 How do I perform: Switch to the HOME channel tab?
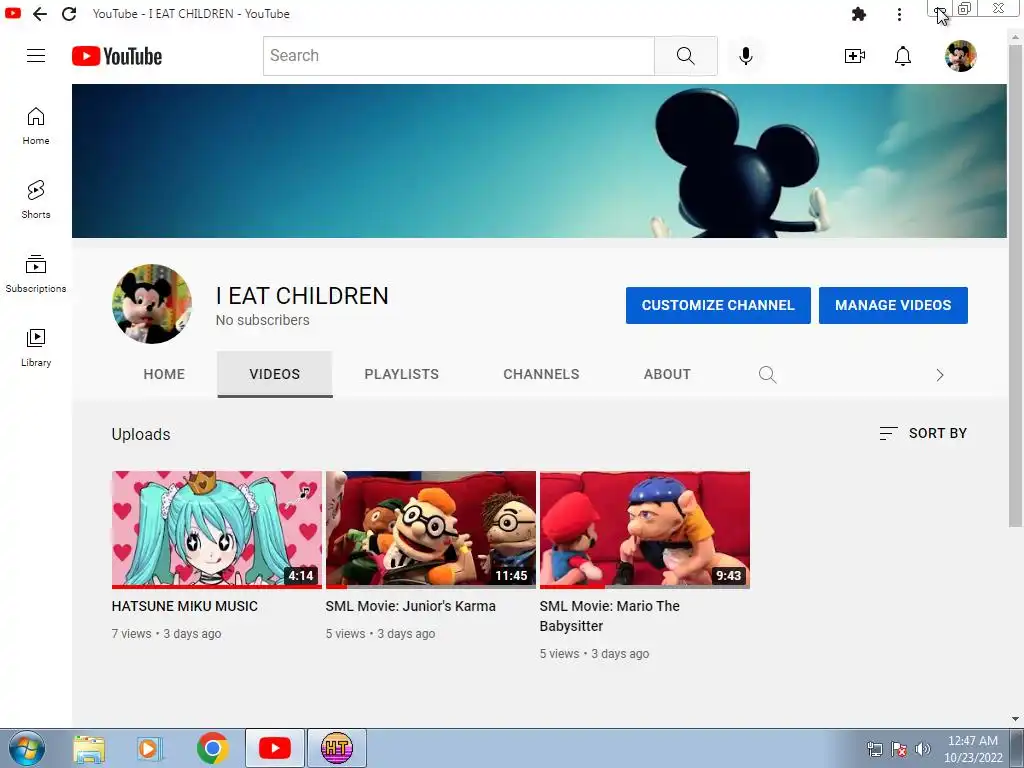pyautogui.click(x=164, y=374)
